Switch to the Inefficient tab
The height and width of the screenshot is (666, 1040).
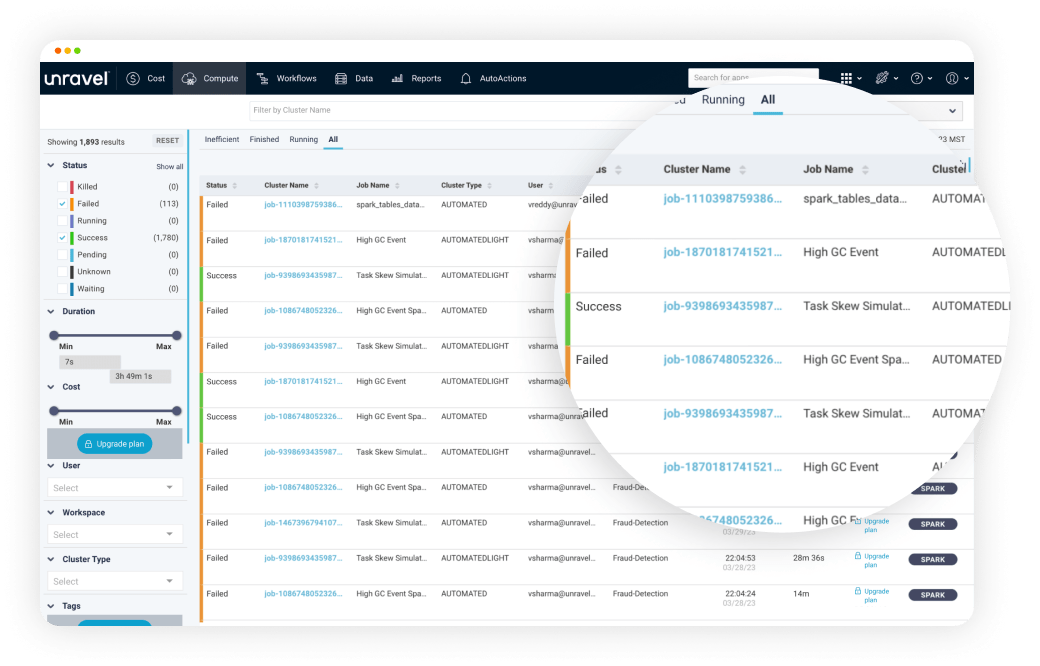[x=222, y=139]
